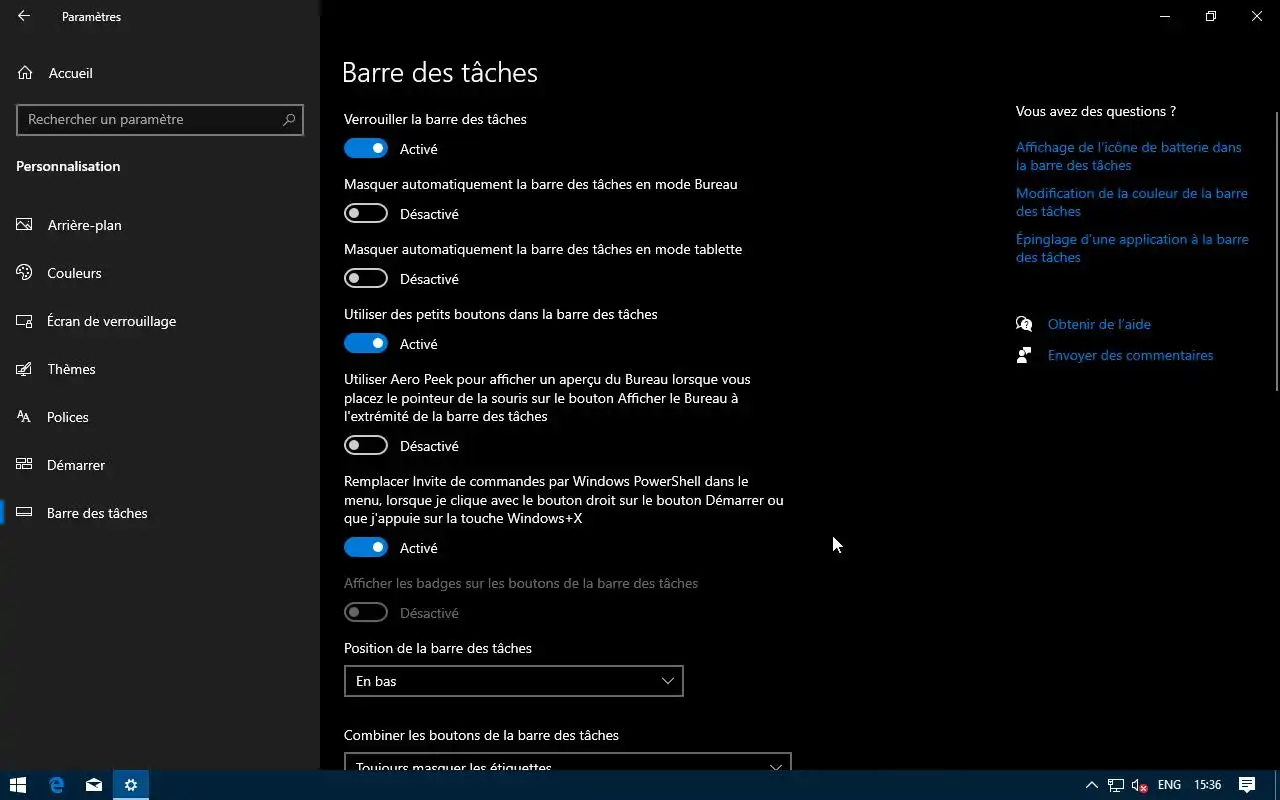Image resolution: width=1280 pixels, height=800 pixels.
Task: Click the Couleurs palette icon
Action: [25, 273]
